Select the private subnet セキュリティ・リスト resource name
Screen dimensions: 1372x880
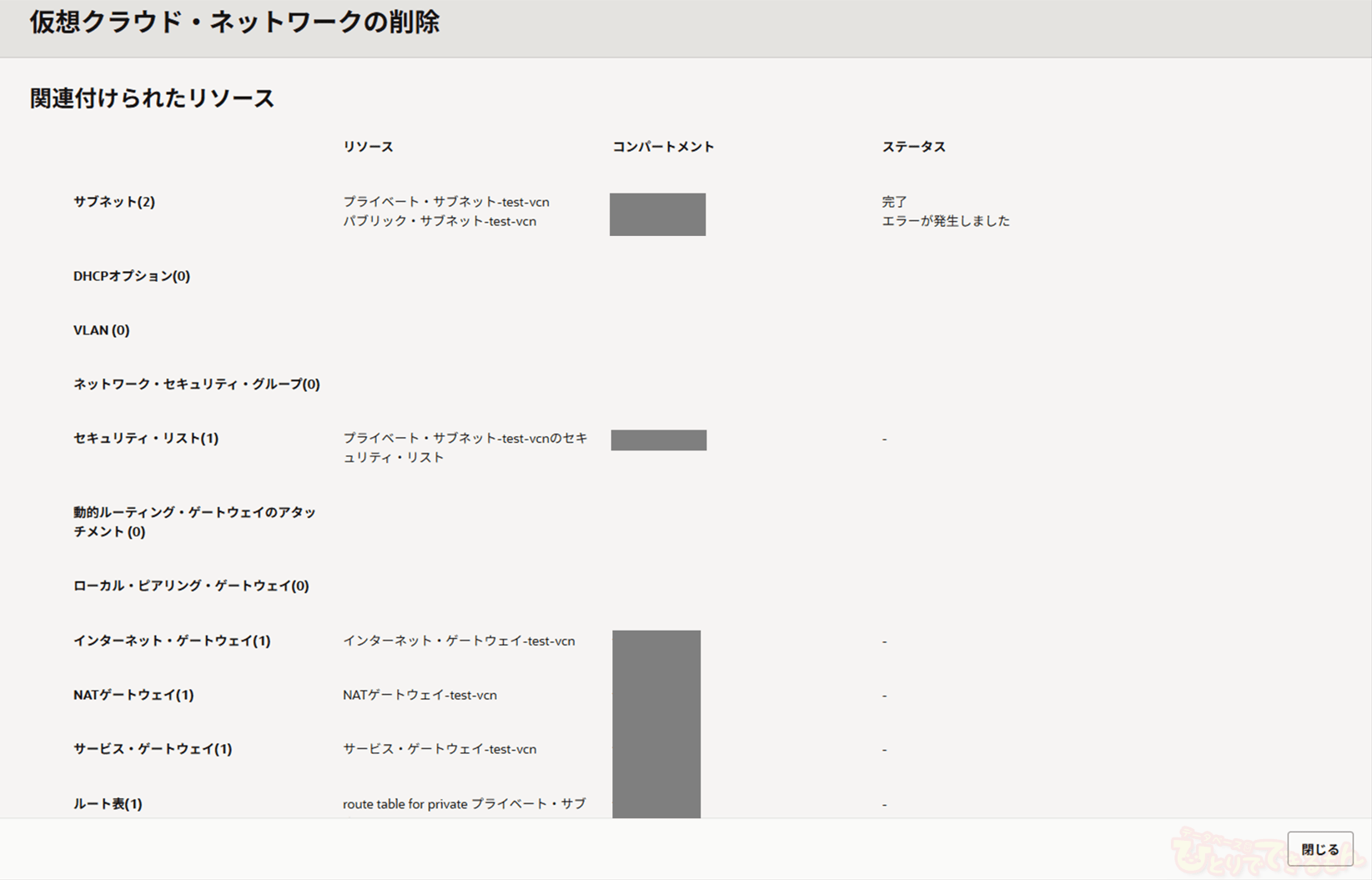click(465, 448)
